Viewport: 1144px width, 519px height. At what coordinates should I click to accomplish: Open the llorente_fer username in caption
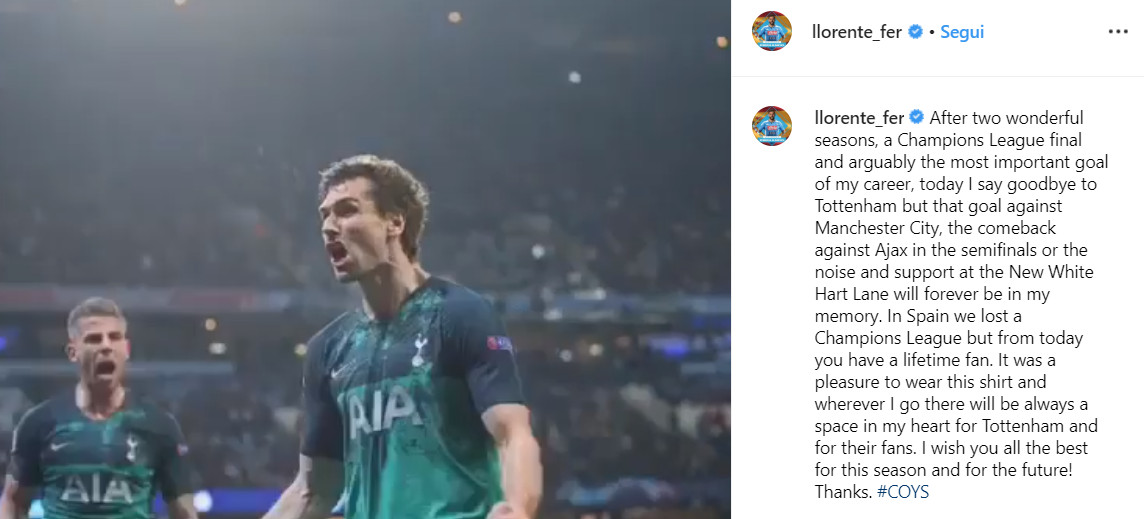coord(859,118)
